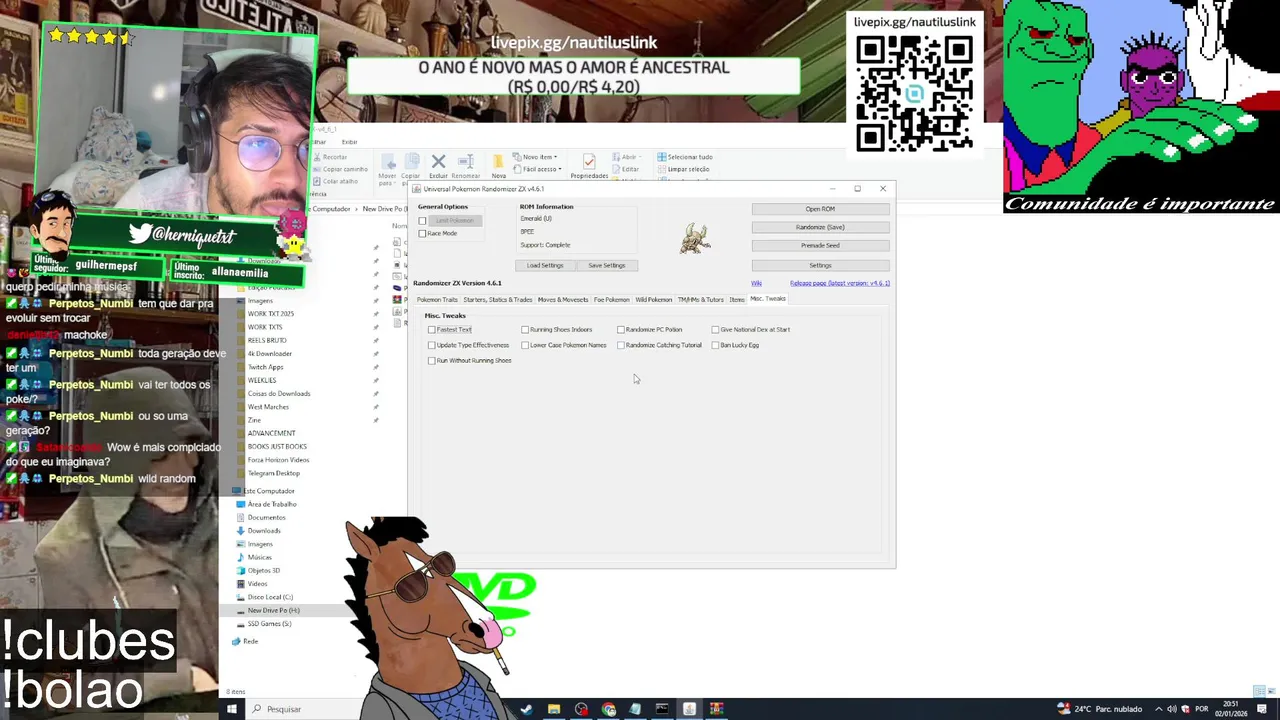Open WinRAR from the taskbar
Viewport: 1280px width, 720px height.
(716, 709)
